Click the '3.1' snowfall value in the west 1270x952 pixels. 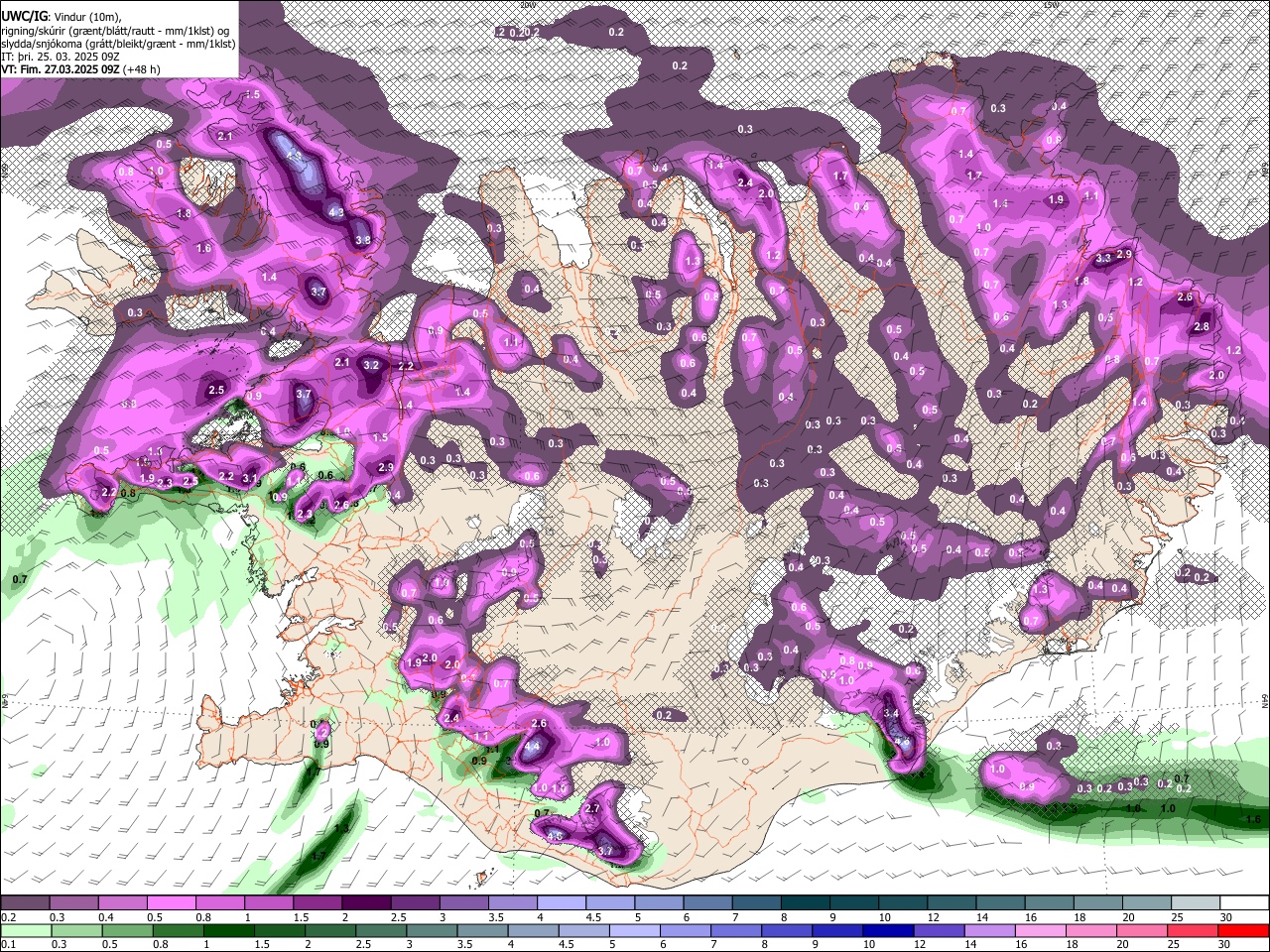click(250, 479)
